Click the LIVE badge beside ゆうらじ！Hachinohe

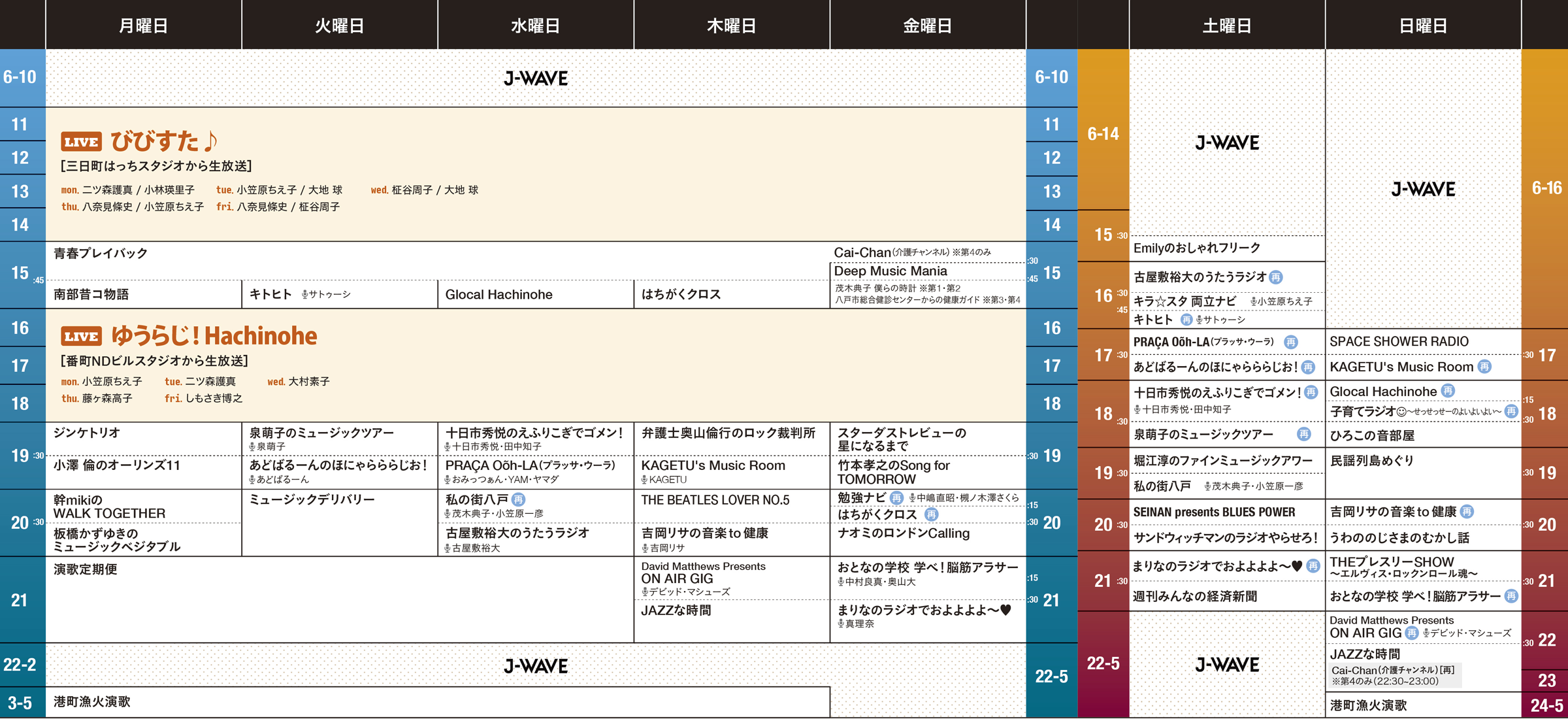pyautogui.click(x=81, y=337)
